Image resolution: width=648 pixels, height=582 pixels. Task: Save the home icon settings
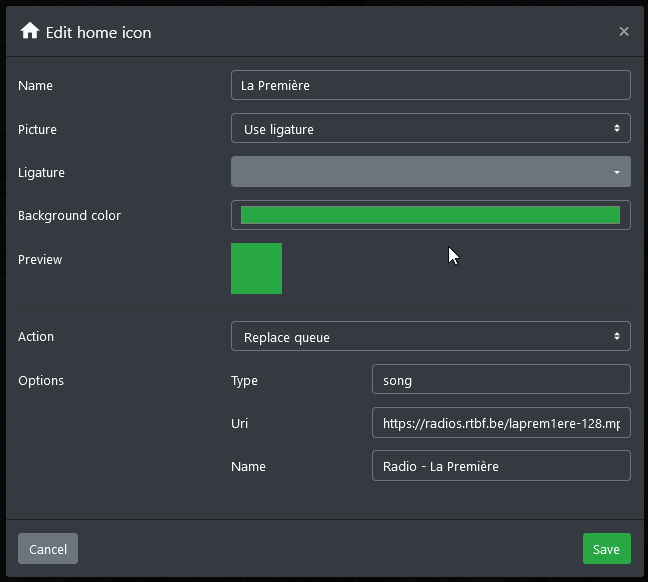[607, 549]
